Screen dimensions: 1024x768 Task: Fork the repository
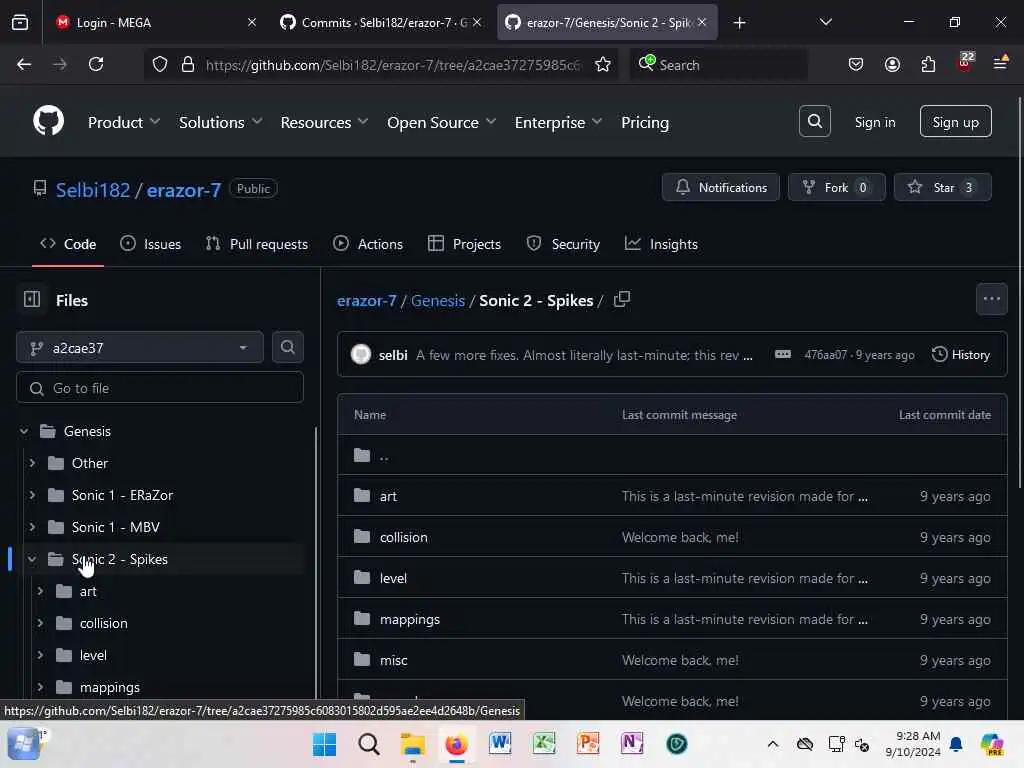(x=837, y=187)
